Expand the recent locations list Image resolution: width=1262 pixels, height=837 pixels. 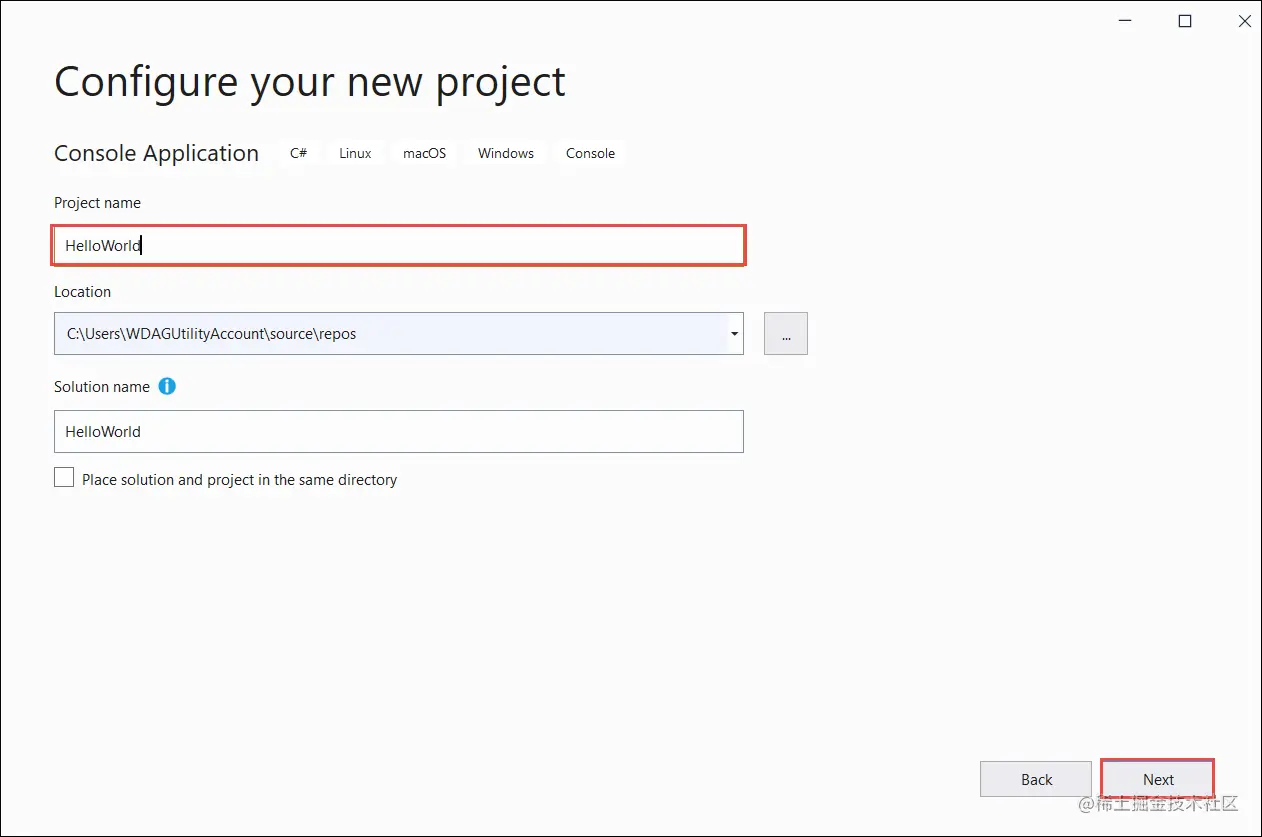coord(733,333)
